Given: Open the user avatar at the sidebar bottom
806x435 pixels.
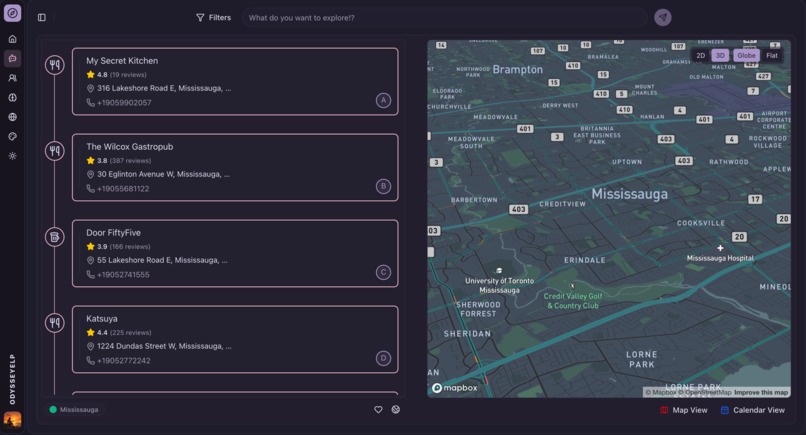Looking at the screenshot, I should (x=12, y=420).
